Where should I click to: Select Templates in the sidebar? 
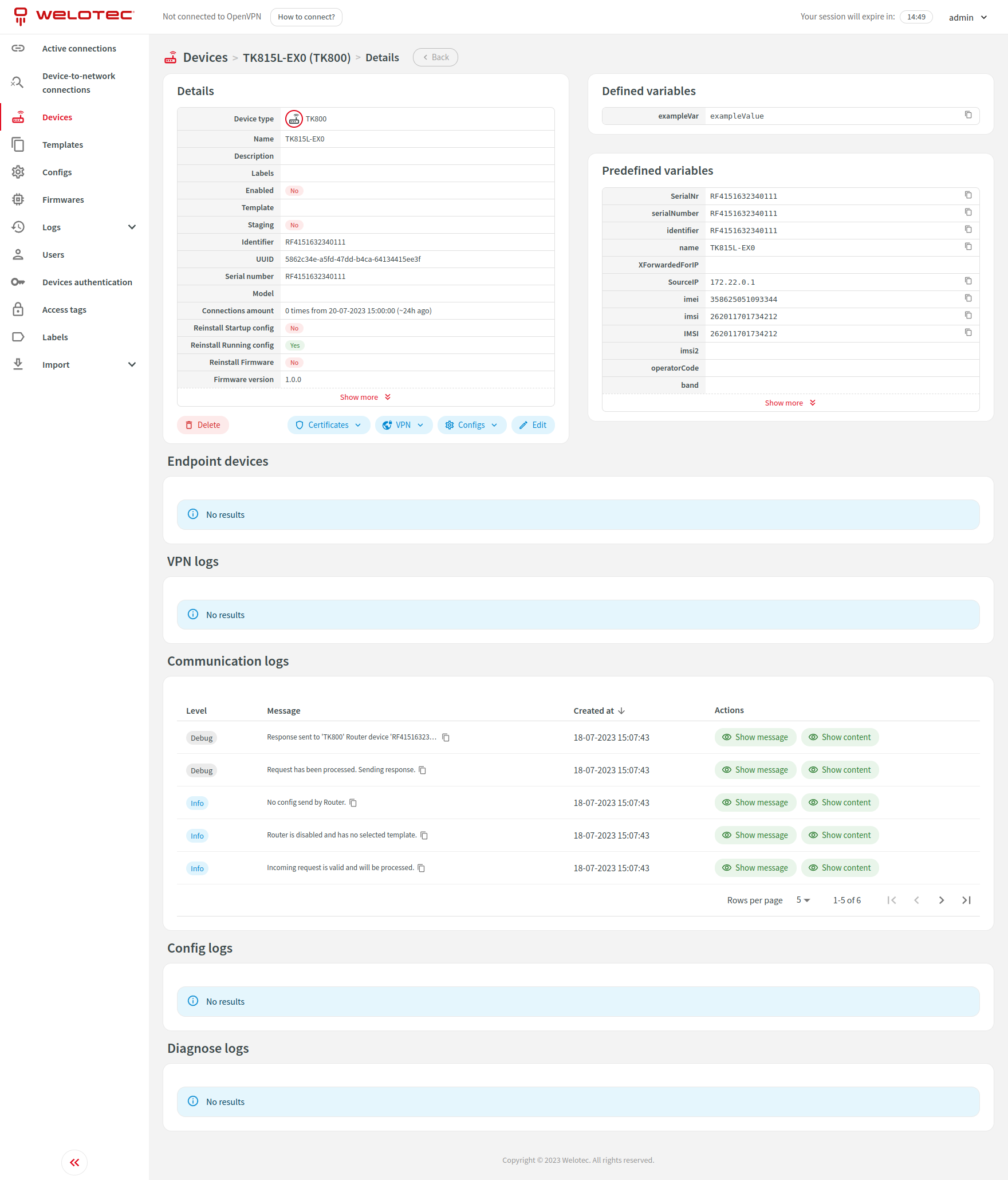tap(62, 144)
